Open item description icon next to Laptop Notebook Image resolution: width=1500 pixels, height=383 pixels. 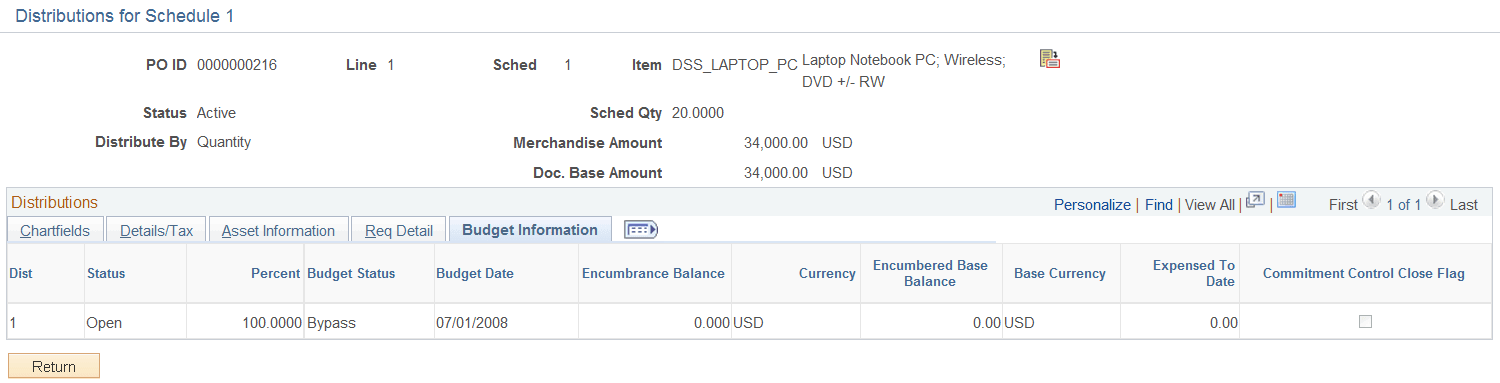[x=1049, y=59]
